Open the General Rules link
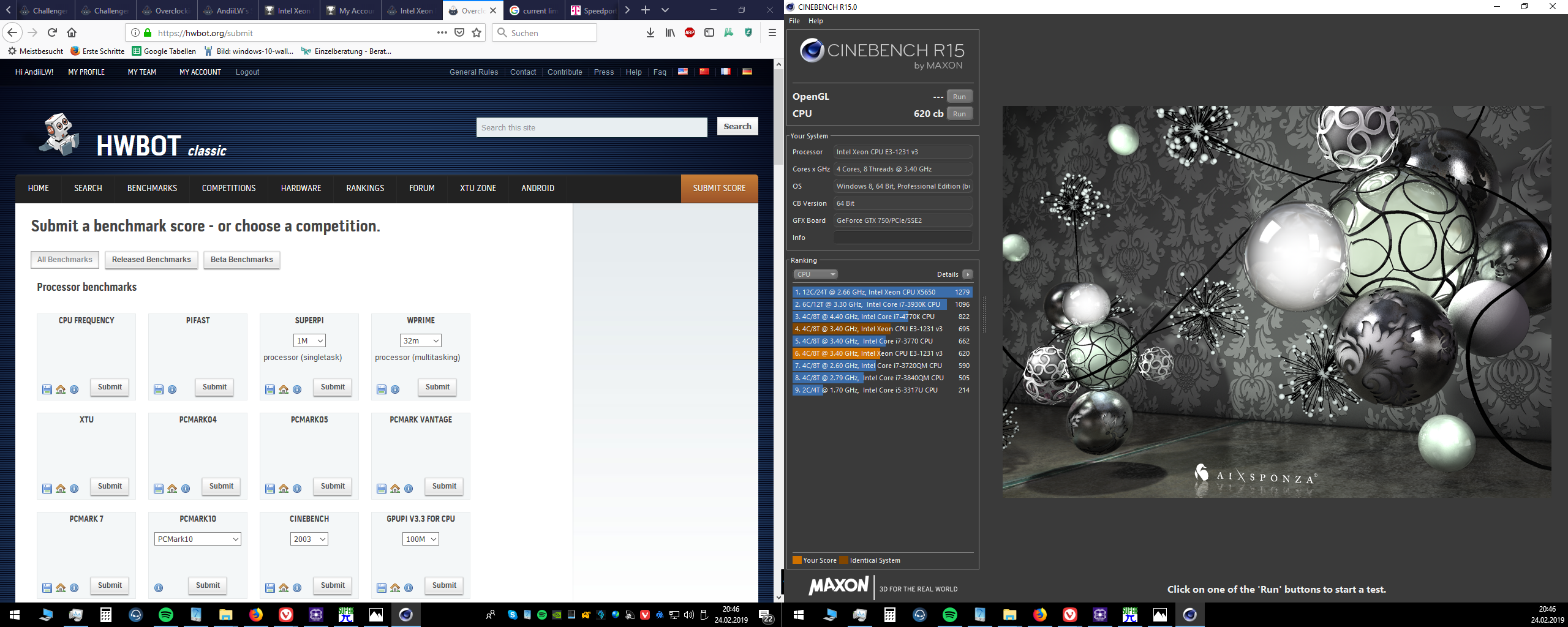 tap(473, 72)
